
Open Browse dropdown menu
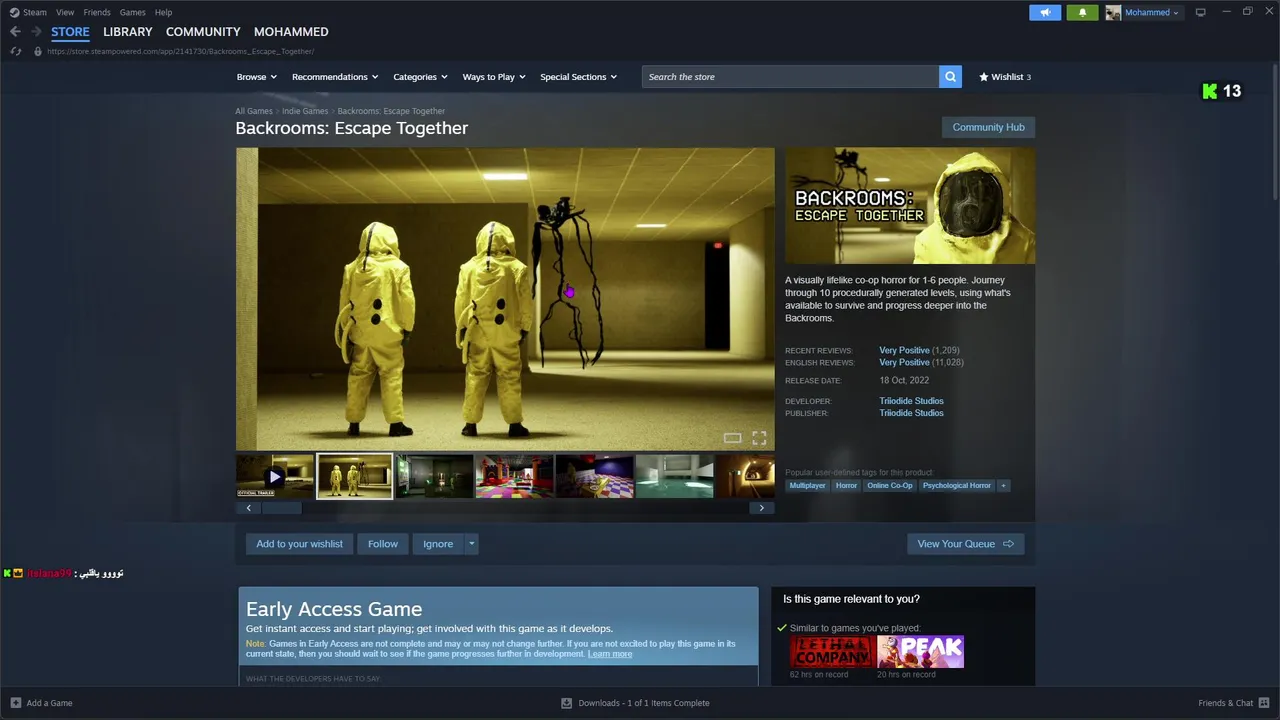pyautogui.click(x=257, y=77)
